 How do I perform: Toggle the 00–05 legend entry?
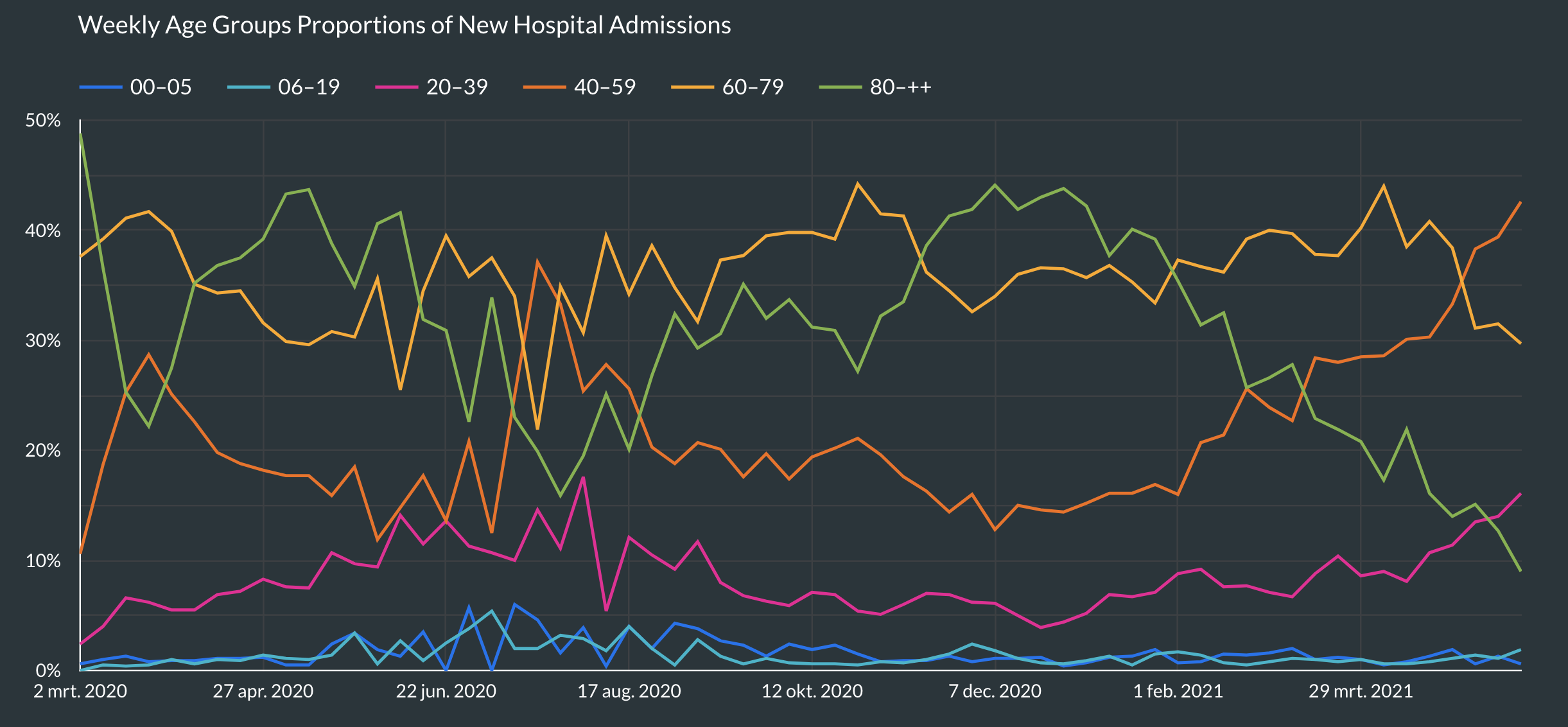(160, 87)
